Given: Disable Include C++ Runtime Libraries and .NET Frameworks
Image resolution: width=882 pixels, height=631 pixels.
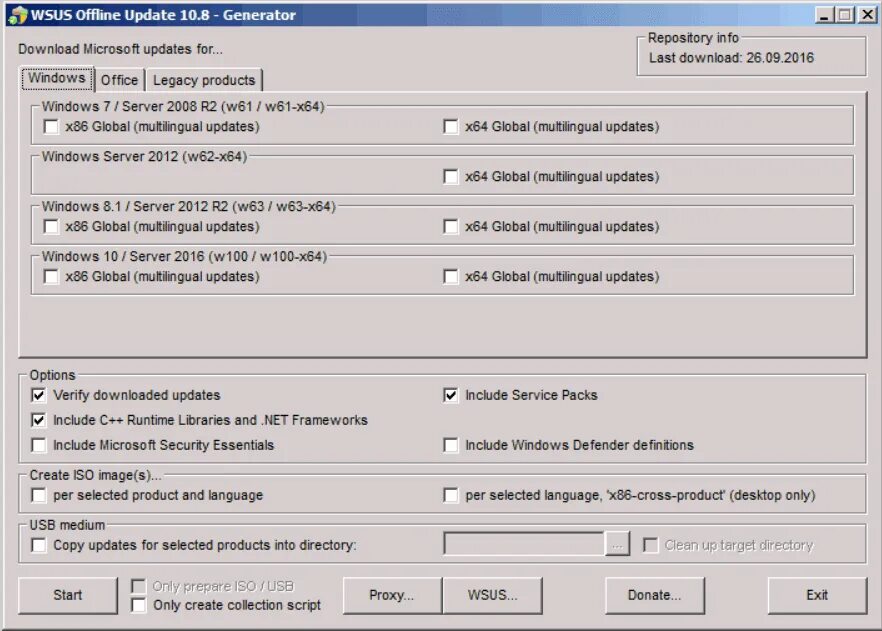Looking at the screenshot, I should tap(38, 420).
